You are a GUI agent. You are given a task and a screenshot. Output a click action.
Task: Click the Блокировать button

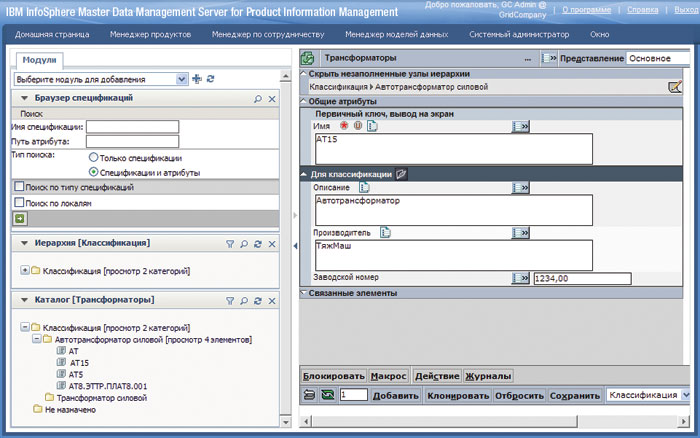(333, 376)
